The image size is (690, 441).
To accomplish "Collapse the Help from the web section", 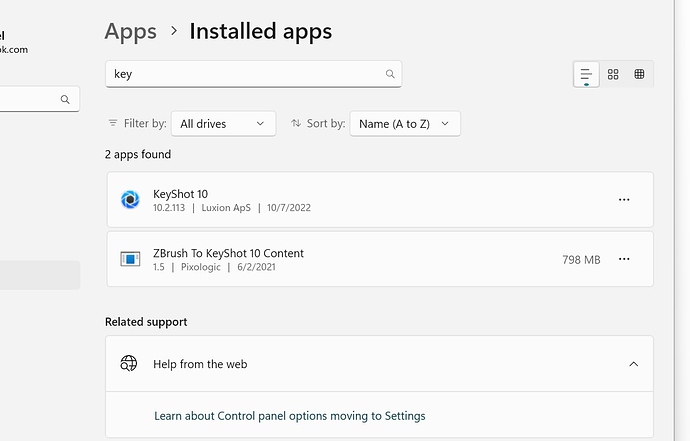I will (x=634, y=364).
